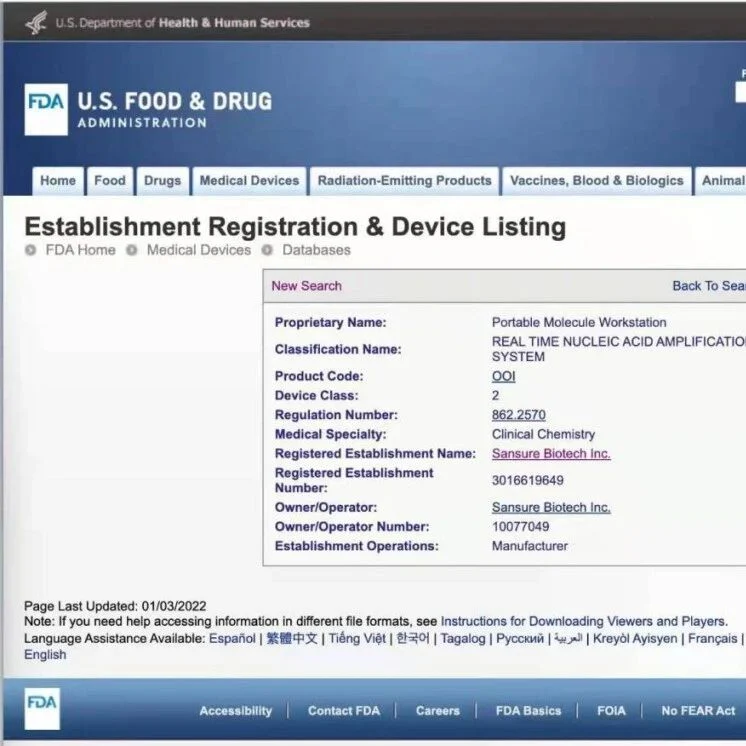Click the FDA logo in footer
This screenshot has width=746, height=746.
click(x=42, y=708)
